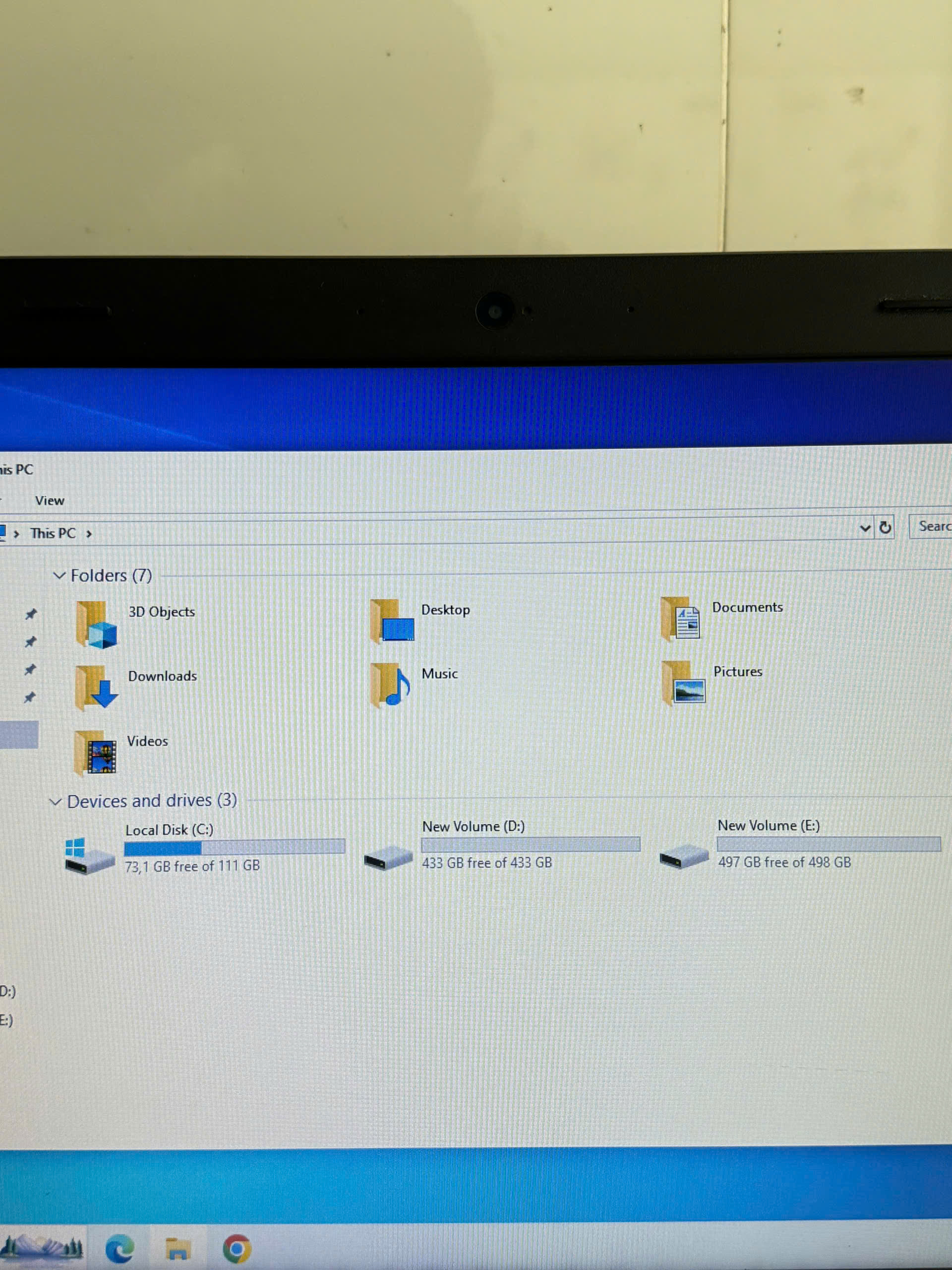Click '497 GB free of 498 GB' text
Viewport: 952px width, 1270px height.
784,862
